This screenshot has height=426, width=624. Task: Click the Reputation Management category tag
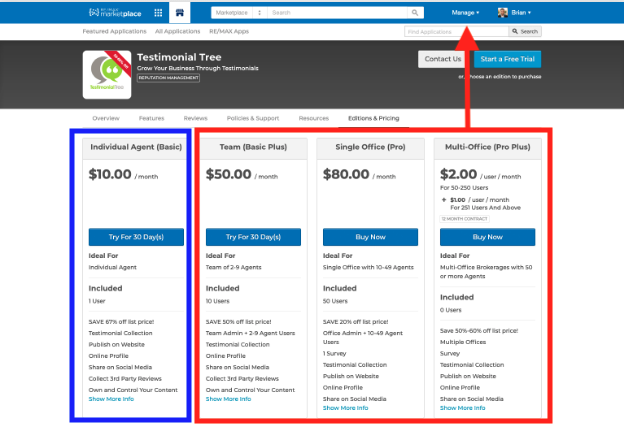tap(168, 78)
